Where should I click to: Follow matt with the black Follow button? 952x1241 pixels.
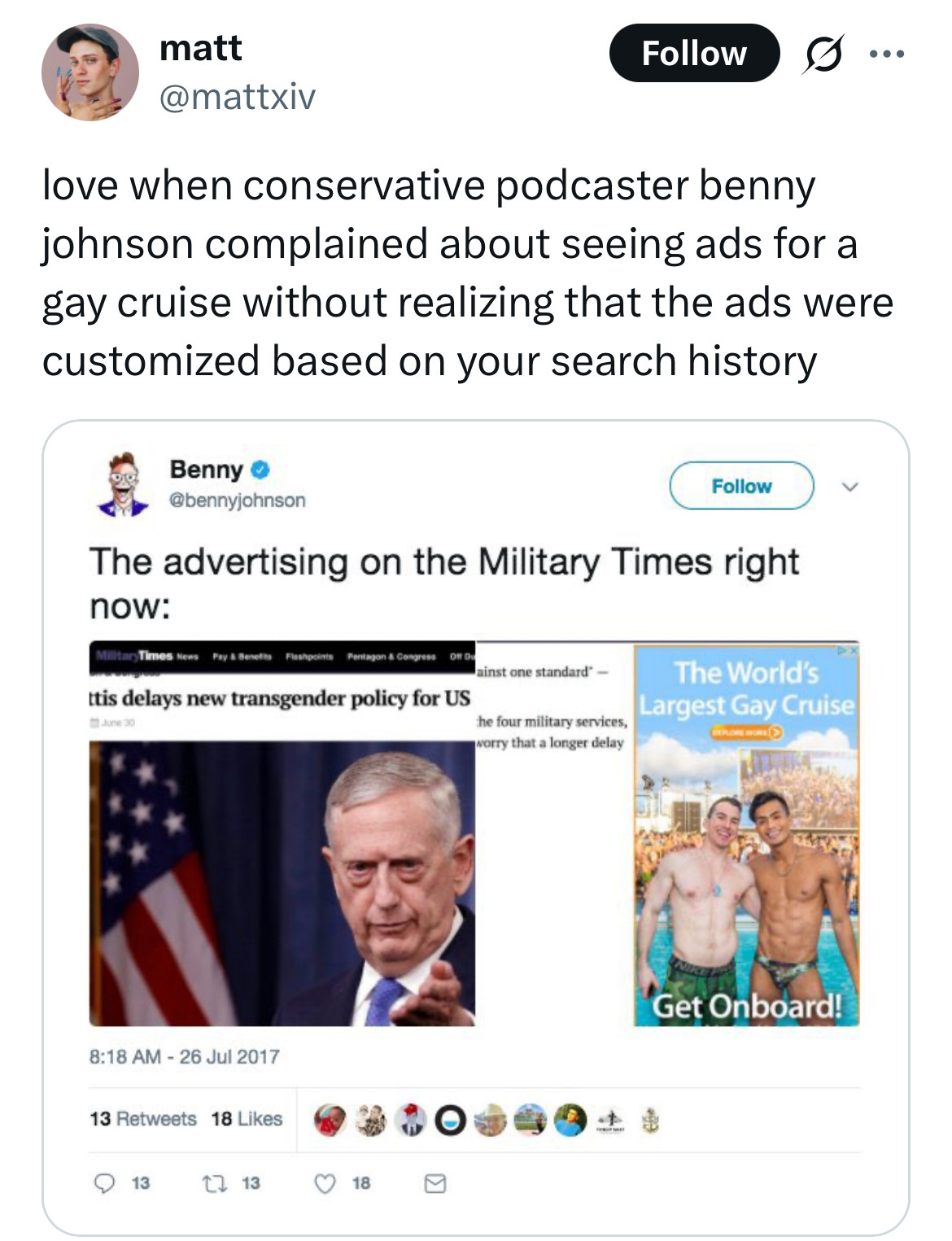click(694, 53)
